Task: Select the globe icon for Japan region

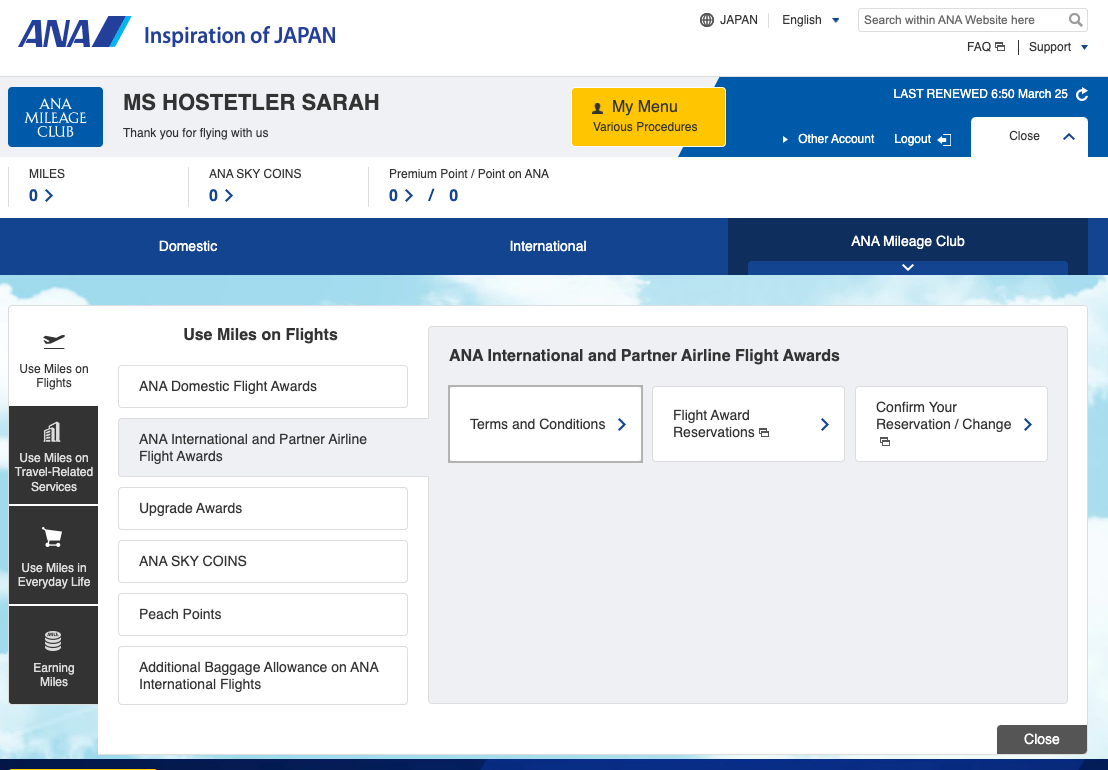Action: click(707, 20)
